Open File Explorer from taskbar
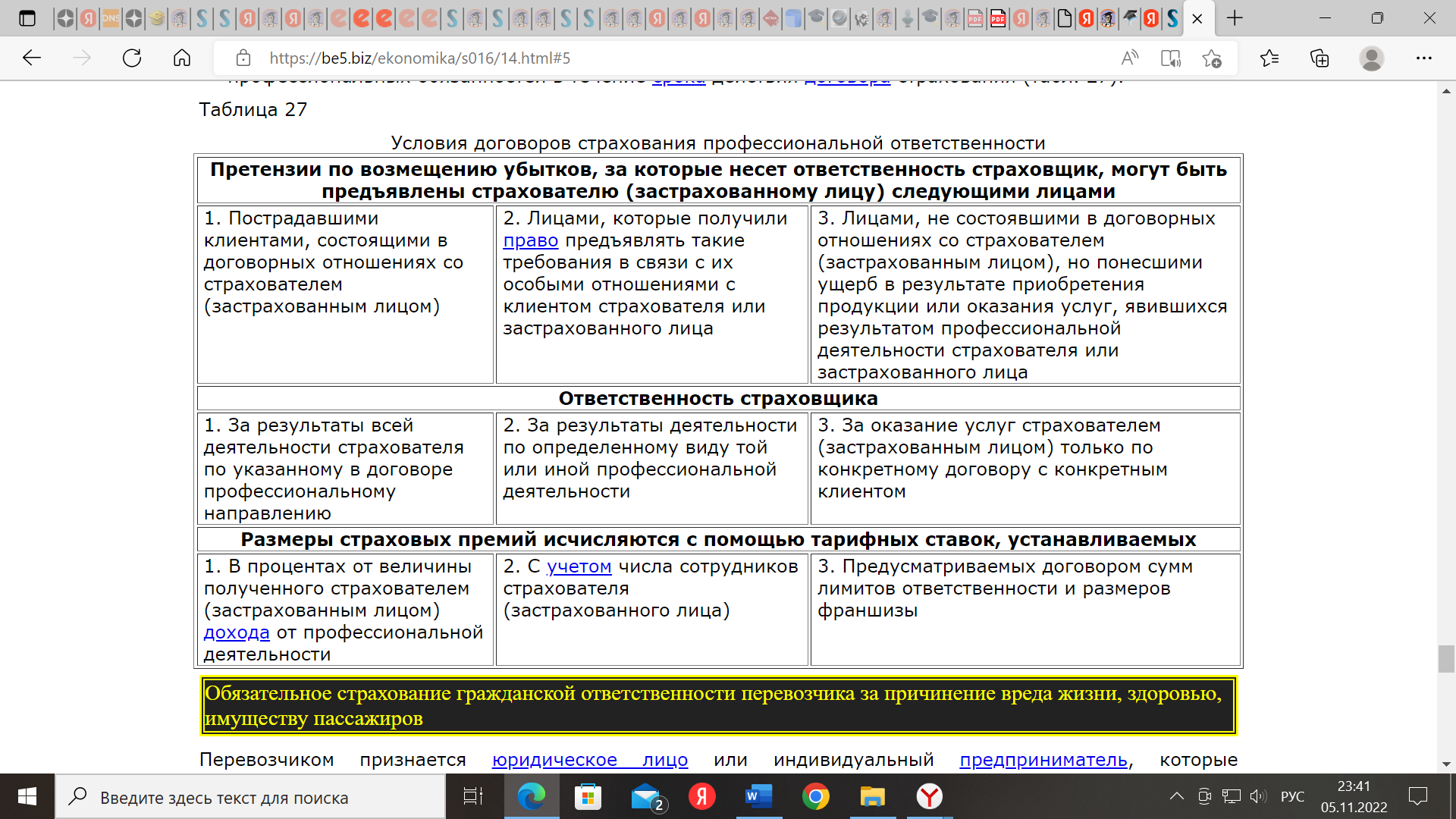 tap(873, 796)
